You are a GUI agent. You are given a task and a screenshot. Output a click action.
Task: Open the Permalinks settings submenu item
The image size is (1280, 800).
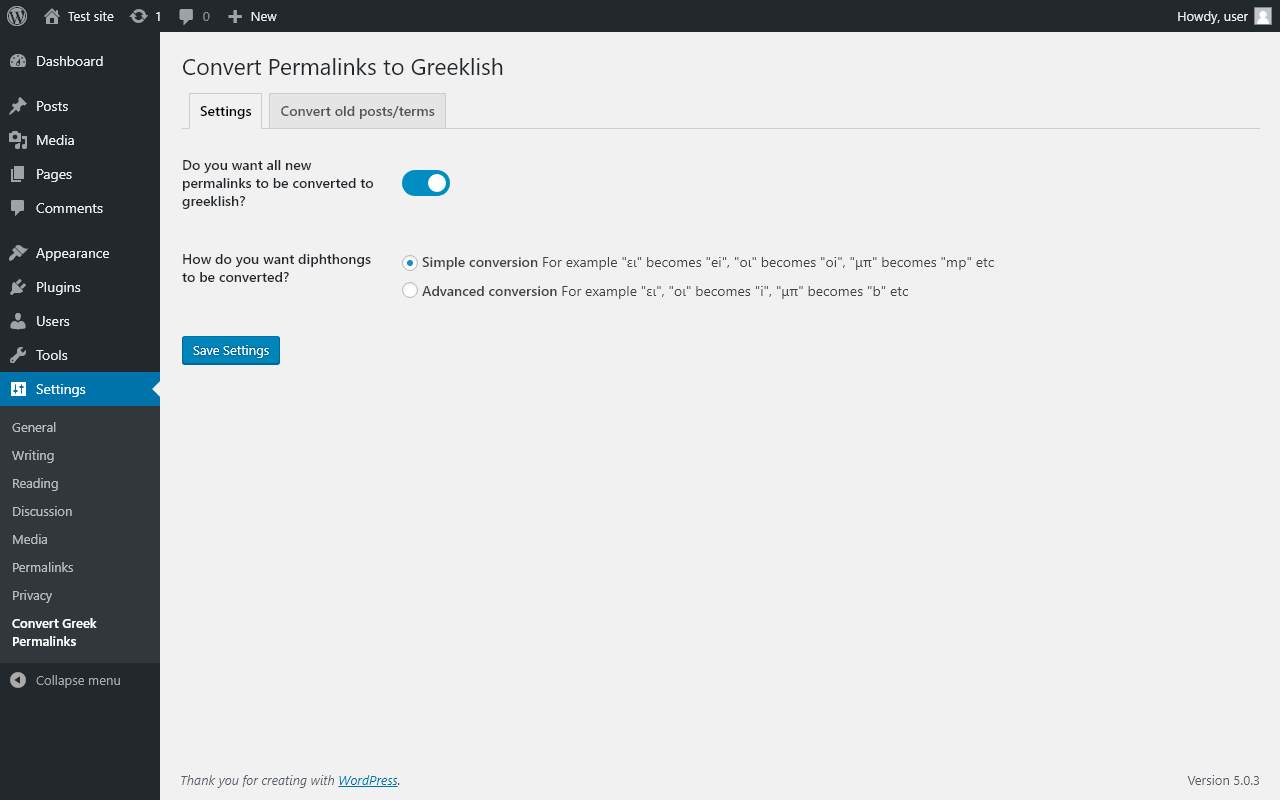tap(43, 567)
